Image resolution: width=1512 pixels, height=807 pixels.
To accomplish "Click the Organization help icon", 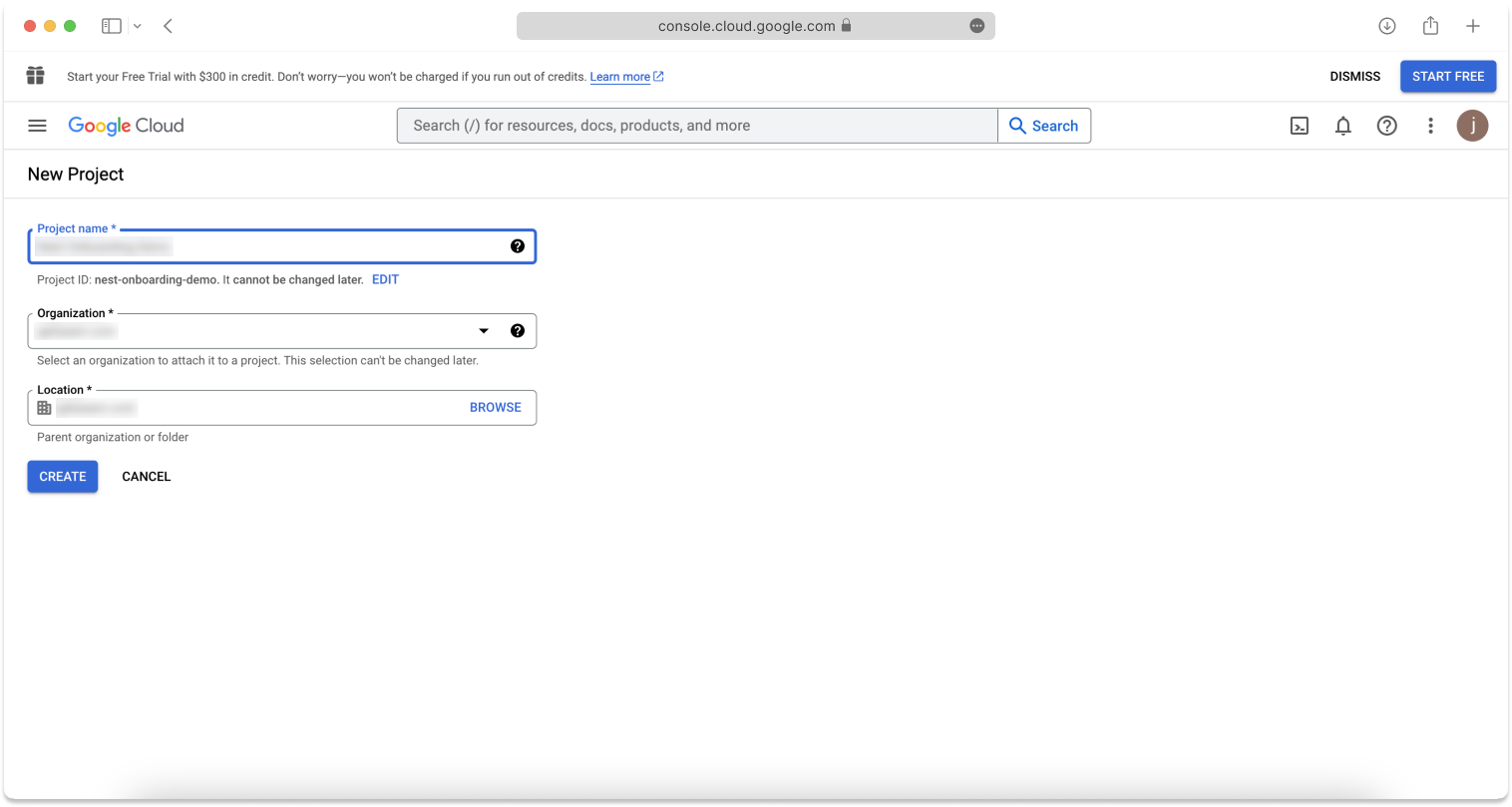I will click(x=518, y=330).
